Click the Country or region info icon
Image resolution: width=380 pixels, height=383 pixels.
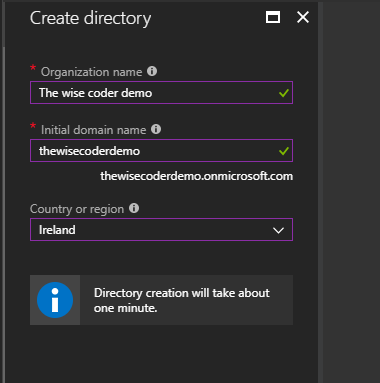(134, 208)
